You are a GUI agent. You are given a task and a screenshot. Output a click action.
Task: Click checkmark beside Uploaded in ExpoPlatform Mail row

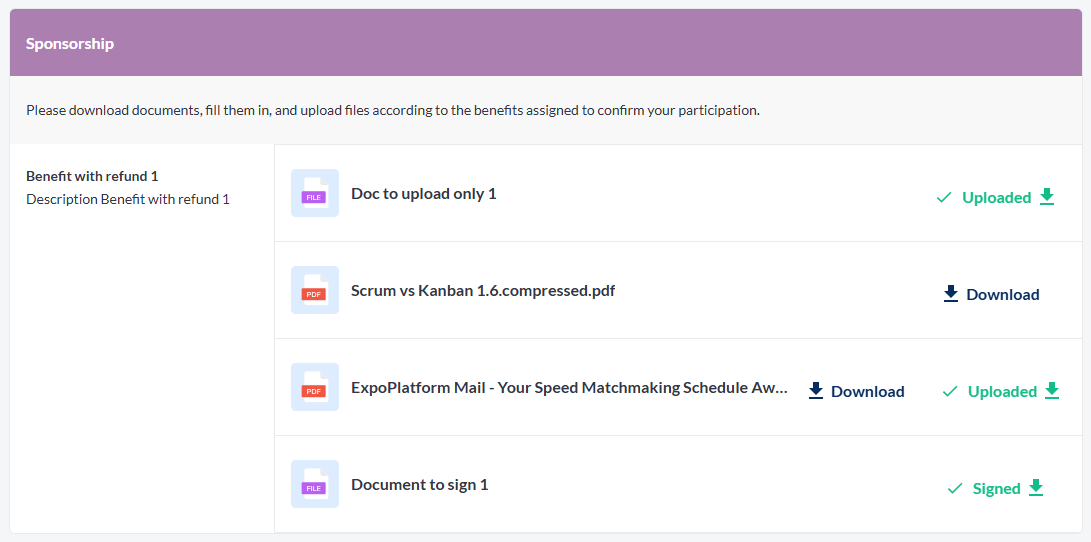tap(950, 392)
